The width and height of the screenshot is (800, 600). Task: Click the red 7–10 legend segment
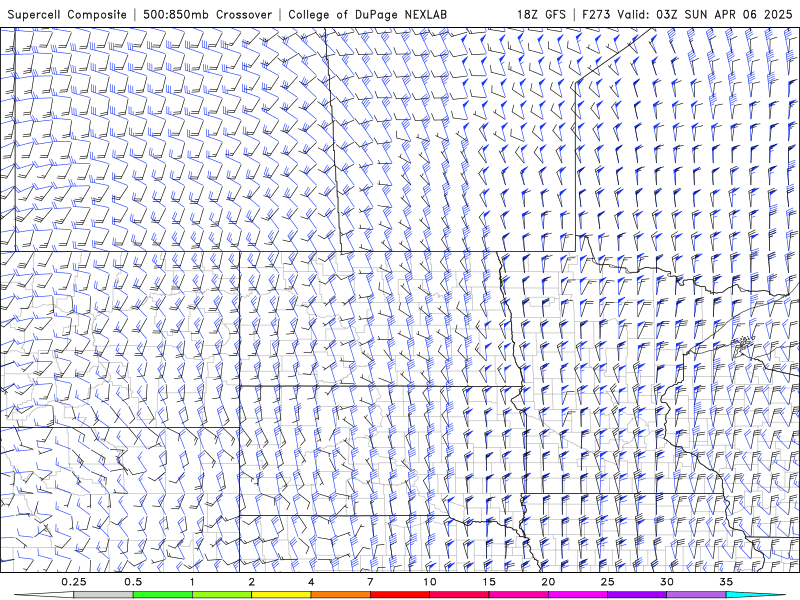[399, 595]
